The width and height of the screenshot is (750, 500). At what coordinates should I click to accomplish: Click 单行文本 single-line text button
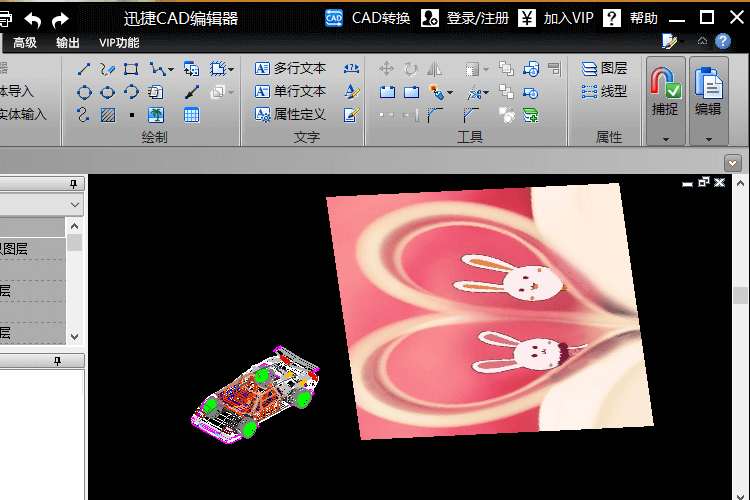coord(290,91)
